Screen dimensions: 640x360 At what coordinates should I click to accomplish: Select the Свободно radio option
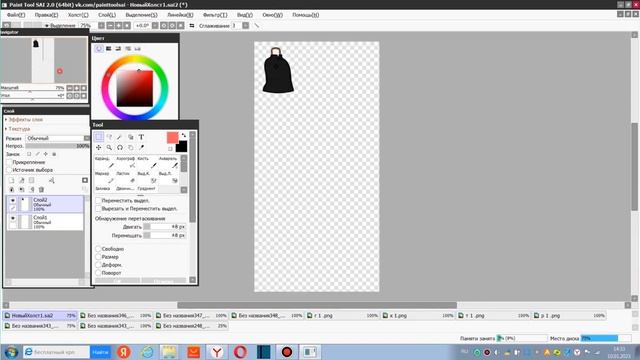(x=98, y=249)
